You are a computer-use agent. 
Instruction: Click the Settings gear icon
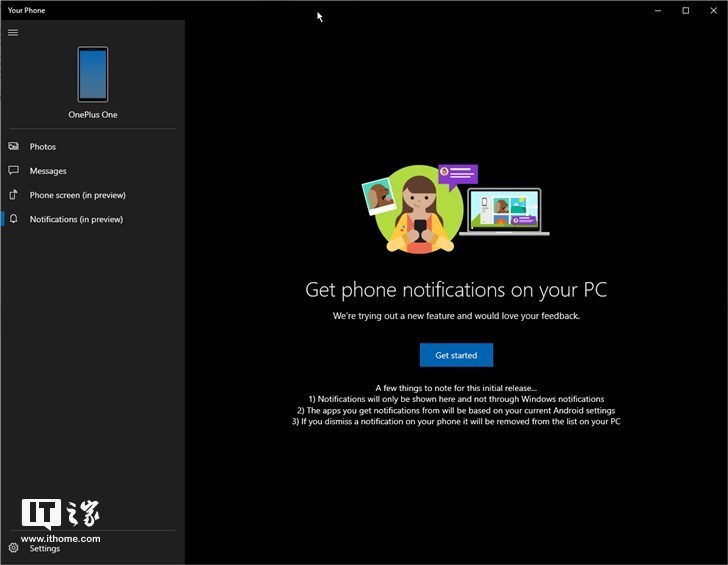(x=14, y=548)
